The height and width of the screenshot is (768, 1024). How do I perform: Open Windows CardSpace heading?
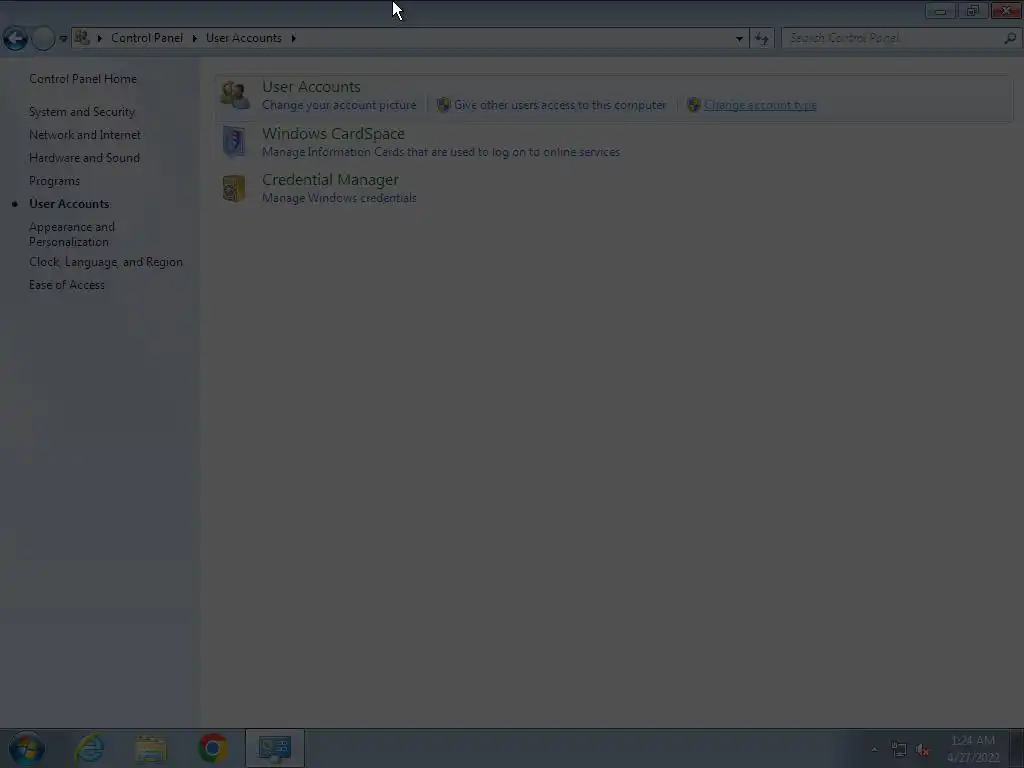coord(333,134)
